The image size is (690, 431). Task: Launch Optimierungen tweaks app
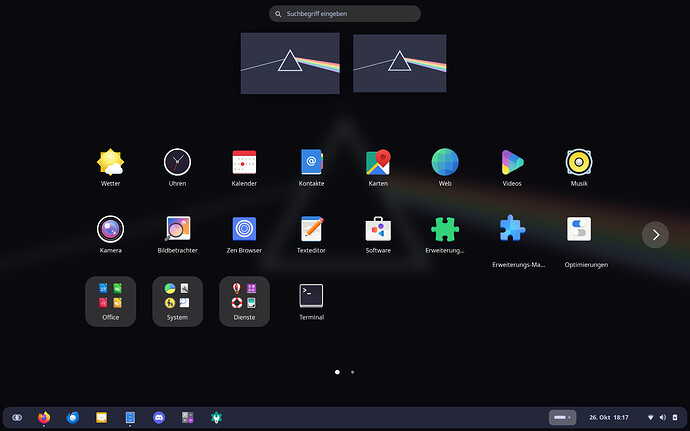(x=579, y=229)
